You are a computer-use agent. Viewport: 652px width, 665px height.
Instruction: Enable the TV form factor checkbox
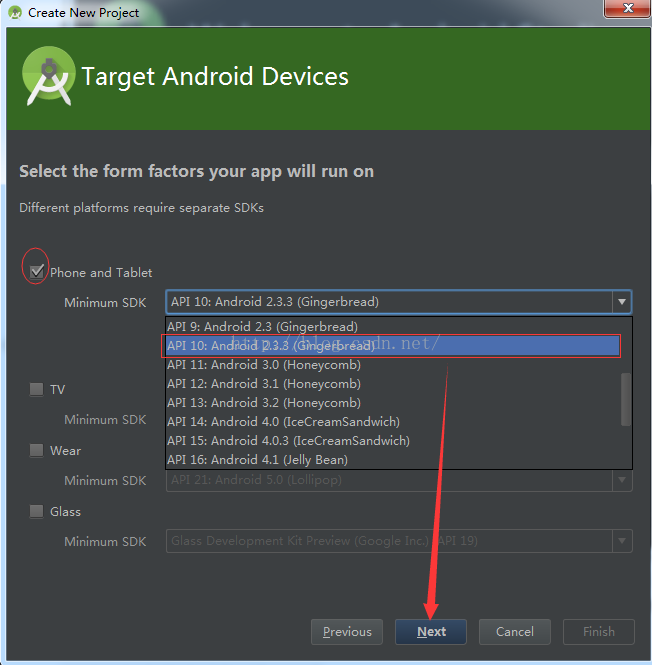36,389
